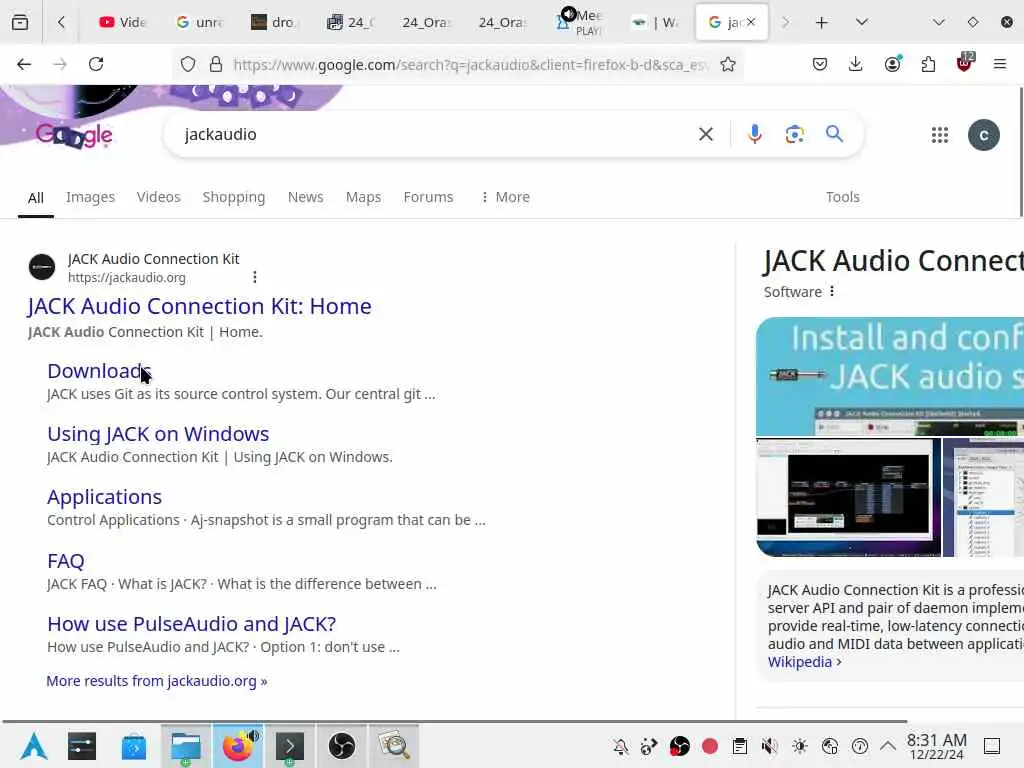Open the tracking protection shield icon
The height and width of the screenshot is (768, 1024).
(188, 65)
